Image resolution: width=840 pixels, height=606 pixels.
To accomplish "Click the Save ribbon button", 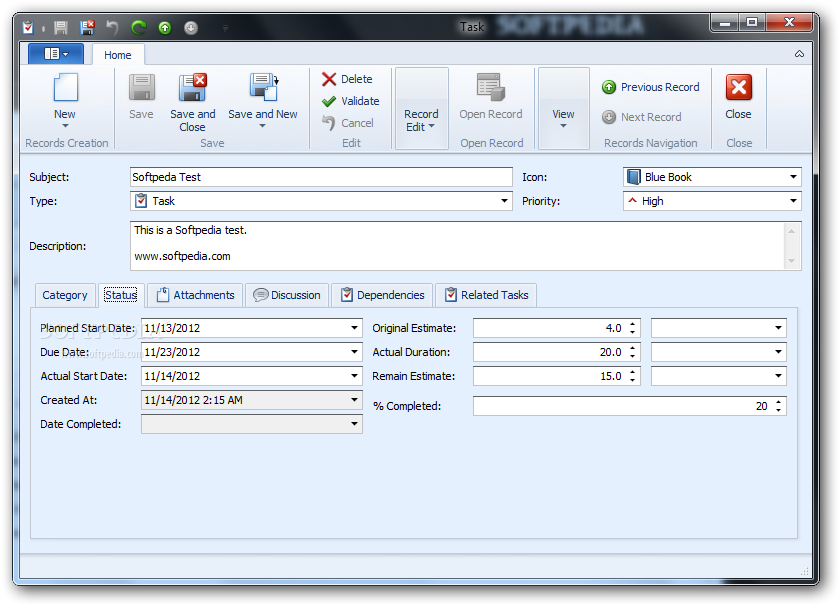I will coord(141,96).
